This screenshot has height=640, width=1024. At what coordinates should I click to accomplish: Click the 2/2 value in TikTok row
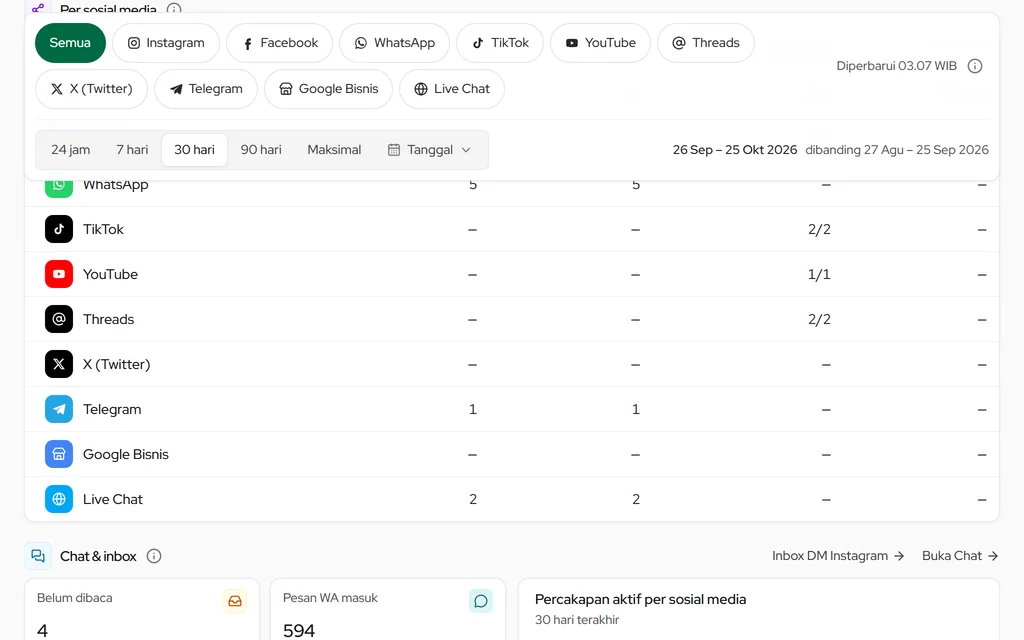819,229
